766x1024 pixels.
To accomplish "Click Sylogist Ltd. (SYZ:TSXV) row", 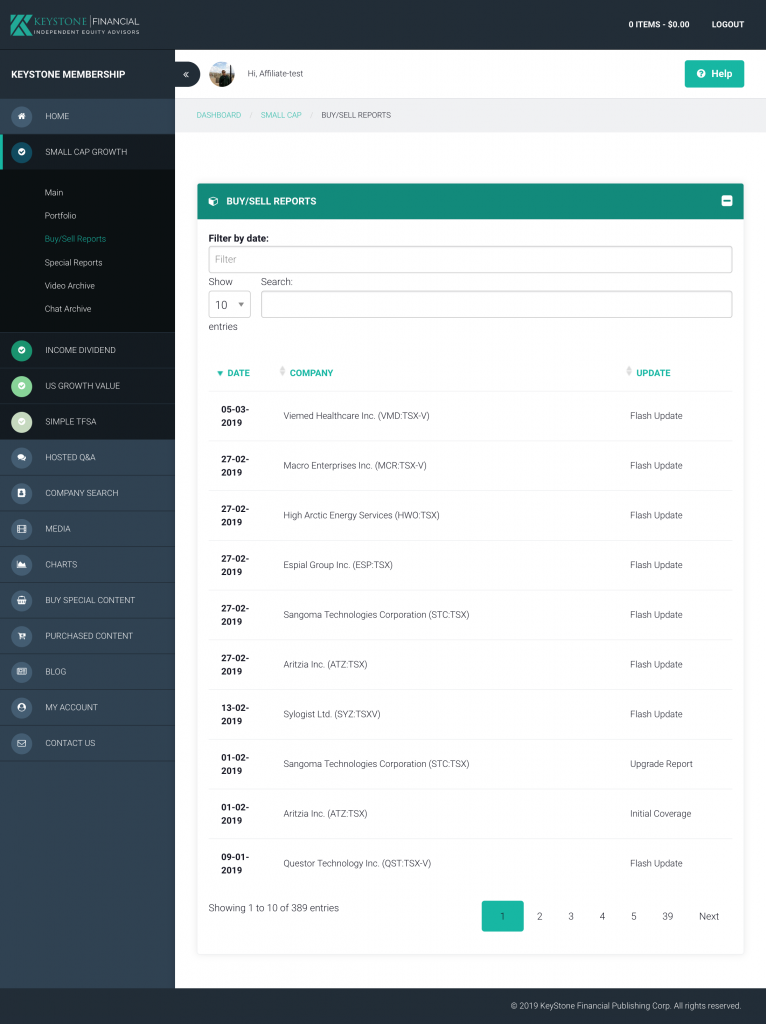I will point(470,715).
